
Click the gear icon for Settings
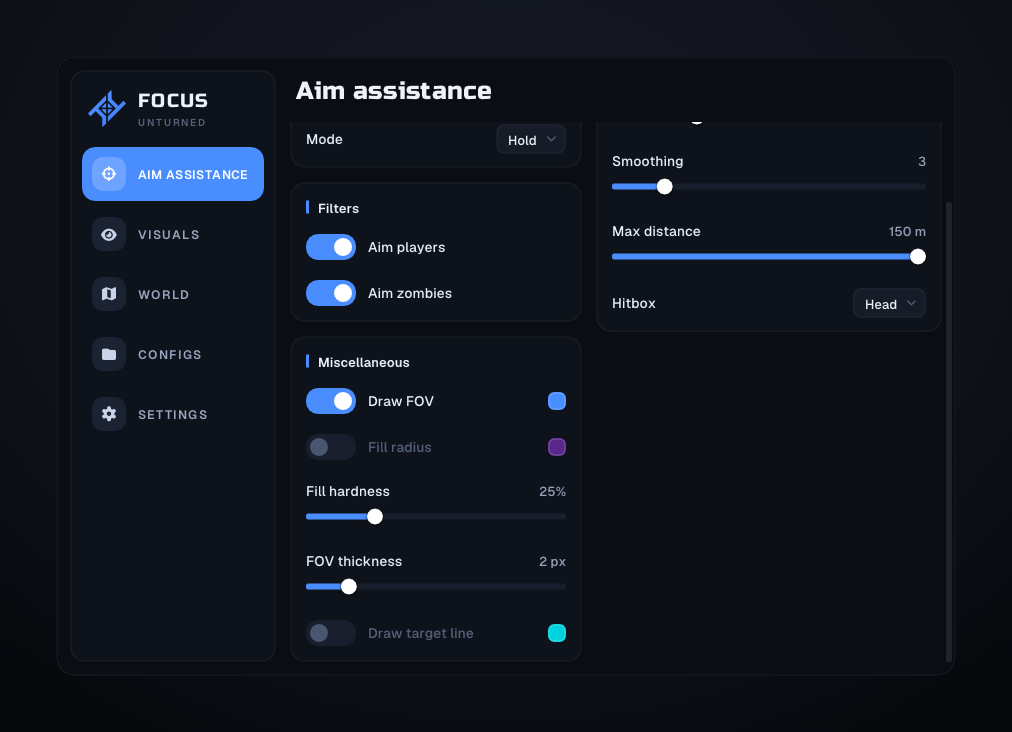pos(109,414)
